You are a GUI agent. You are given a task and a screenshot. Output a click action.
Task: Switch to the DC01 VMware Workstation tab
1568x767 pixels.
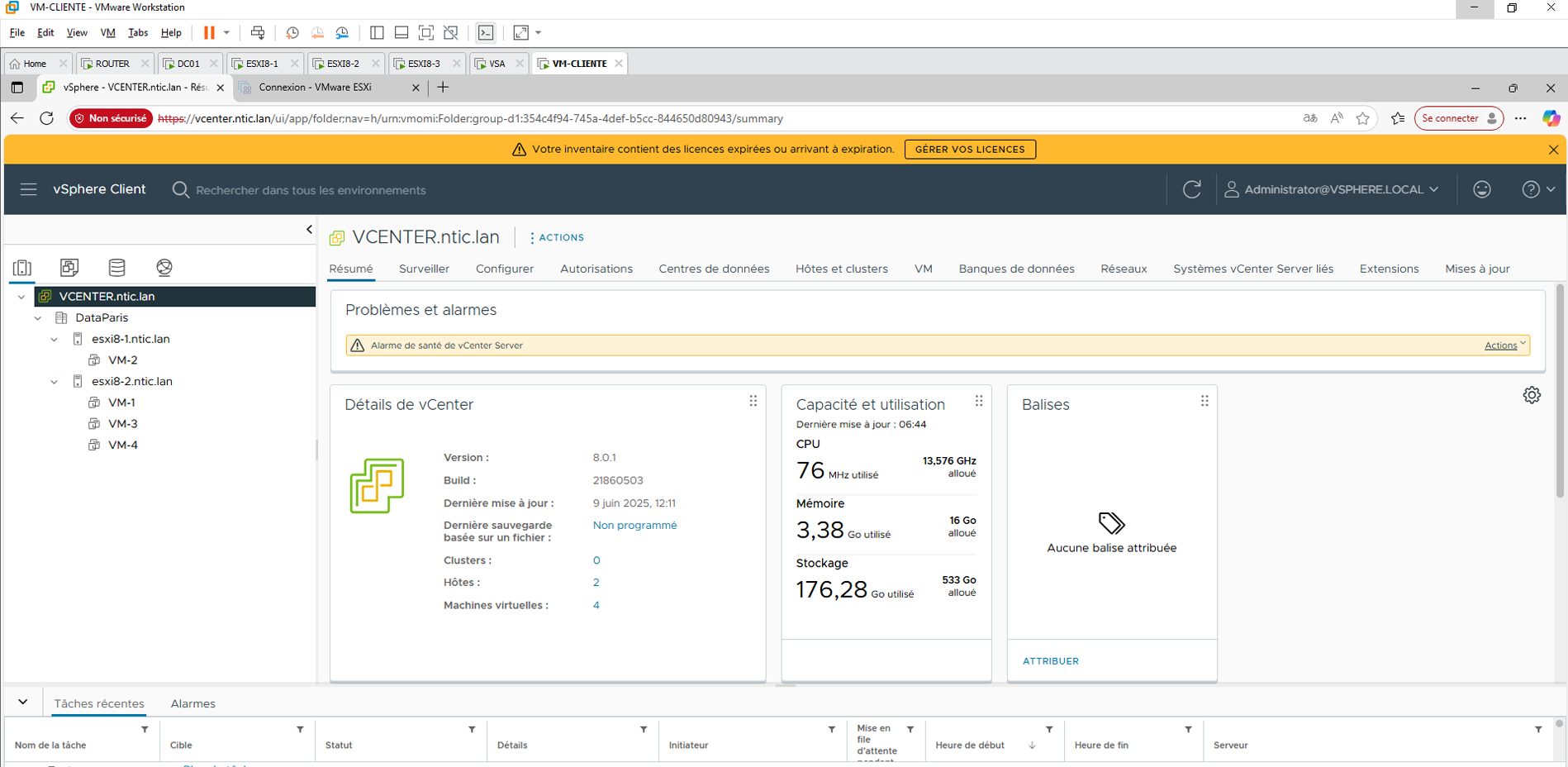click(x=188, y=63)
